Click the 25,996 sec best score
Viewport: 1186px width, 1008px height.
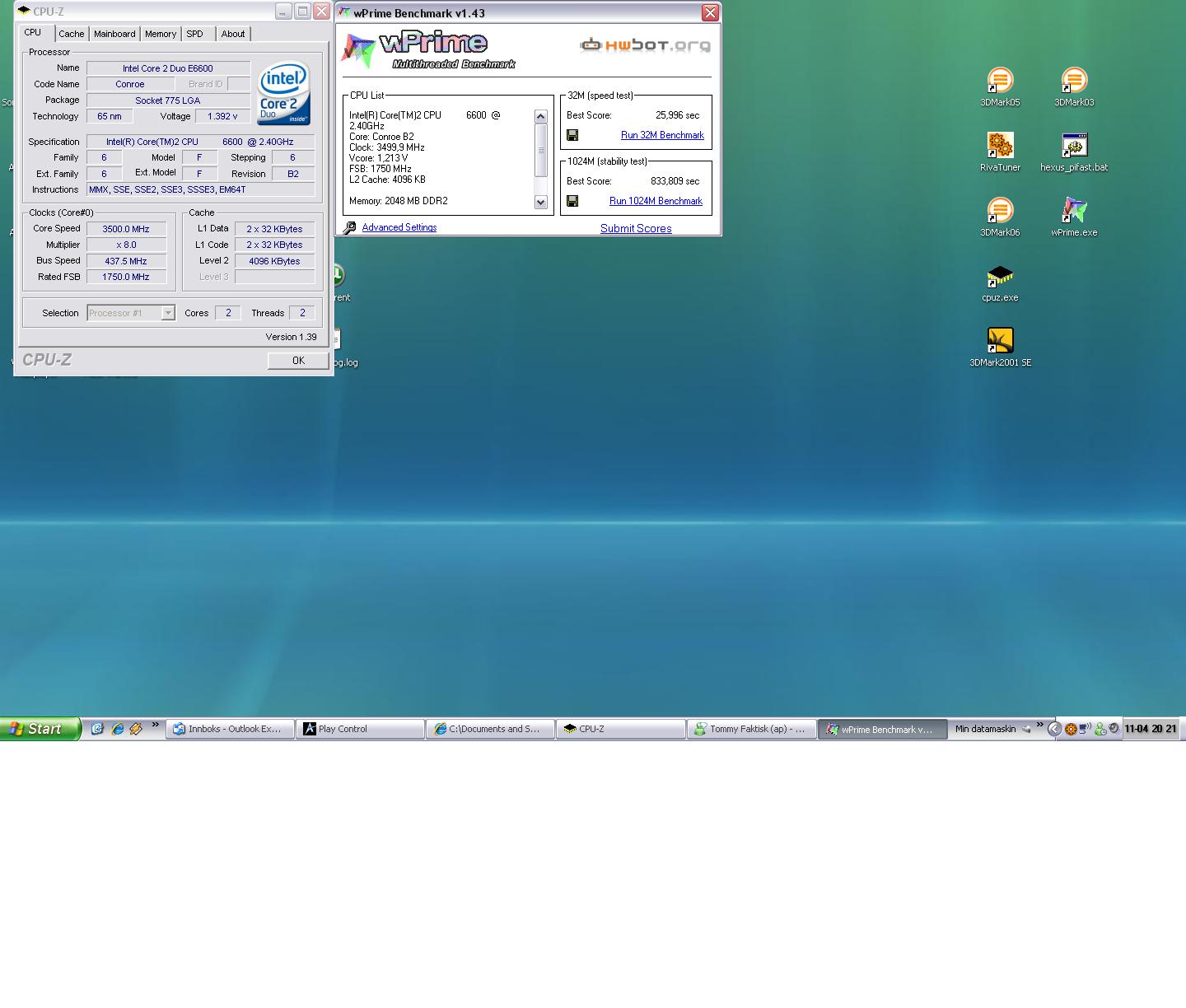click(x=677, y=115)
